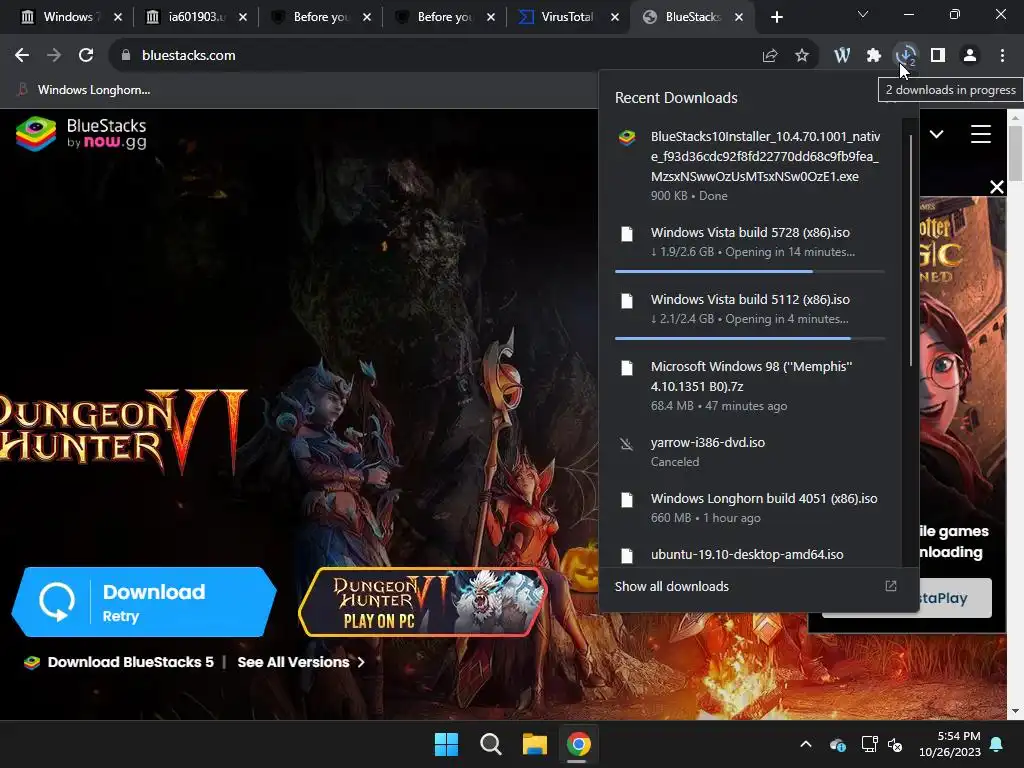Viewport: 1024px width, 768px height.
Task: Click file icon of Vista build 5112
Action: click(x=627, y=301)
